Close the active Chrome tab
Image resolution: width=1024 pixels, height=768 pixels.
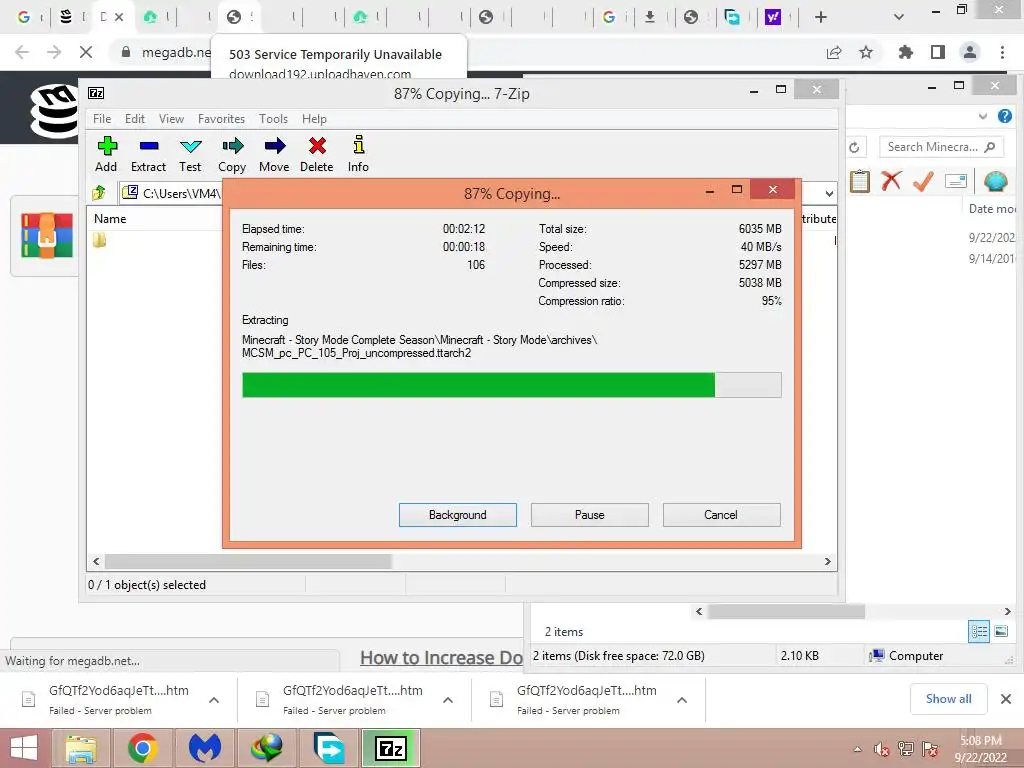click(x=119, y=17)
